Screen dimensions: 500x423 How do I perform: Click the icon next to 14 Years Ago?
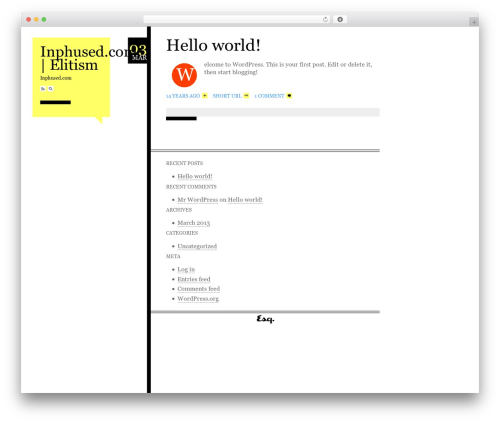(x=205, y=96)
